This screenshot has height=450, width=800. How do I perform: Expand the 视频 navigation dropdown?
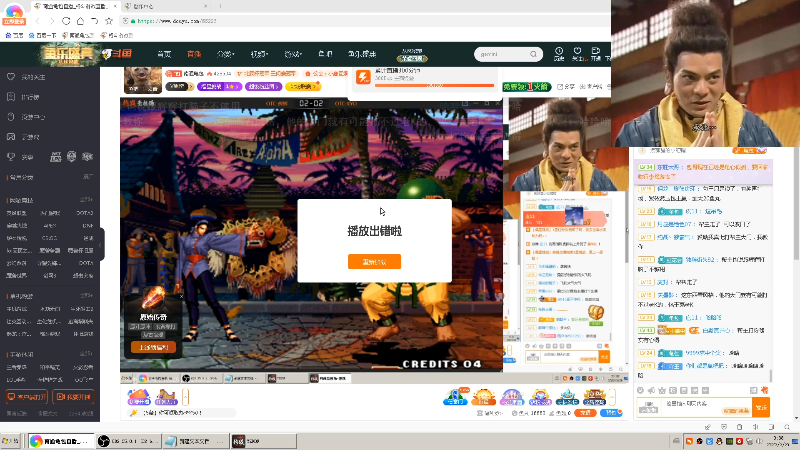pyautogui.click(x=259, y=54)
